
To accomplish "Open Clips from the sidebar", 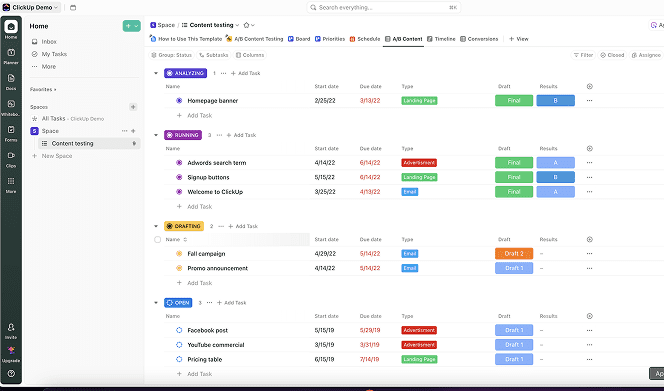I will coord(11,159).
